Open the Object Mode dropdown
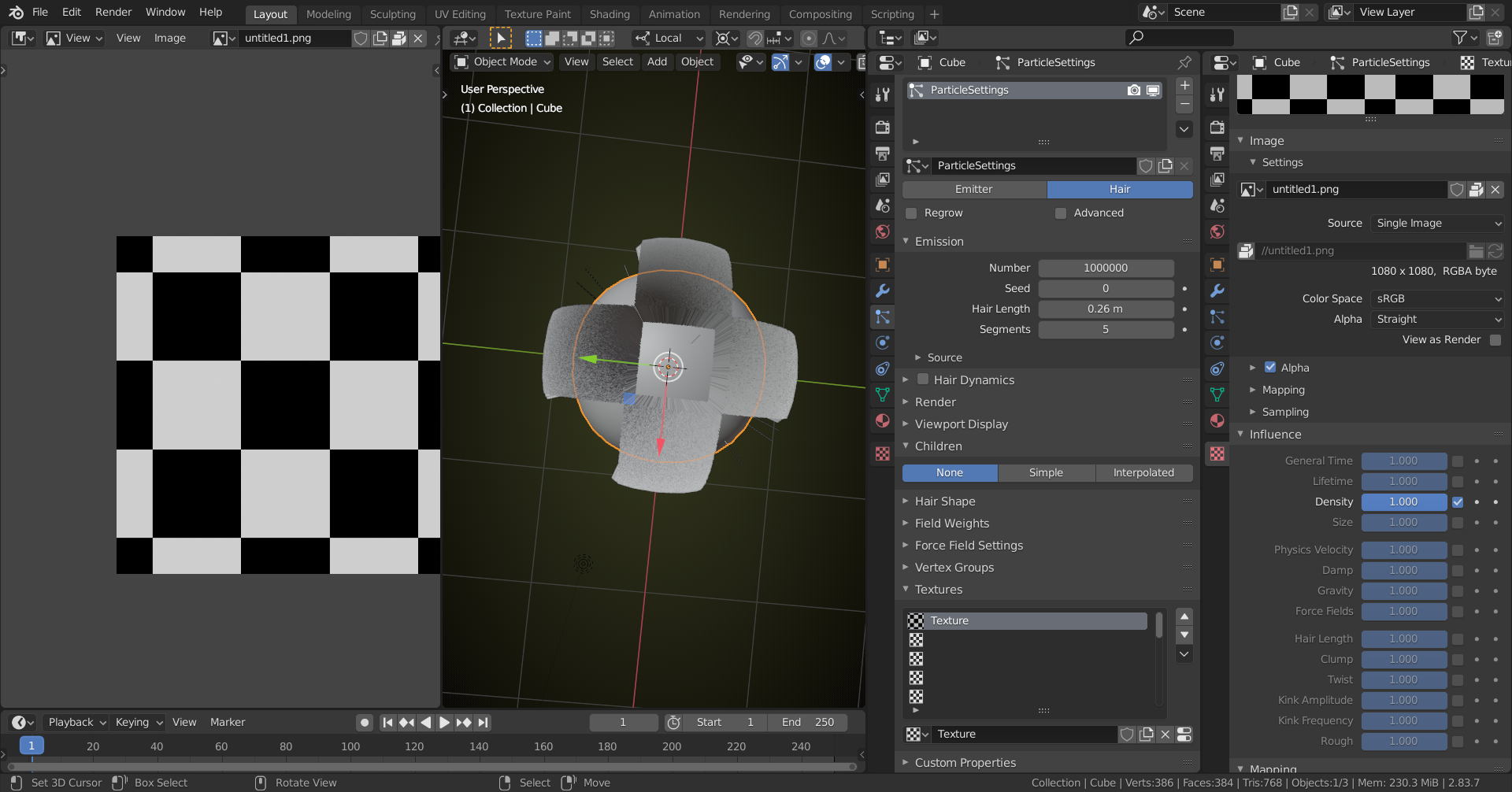 tap(504, 62)
